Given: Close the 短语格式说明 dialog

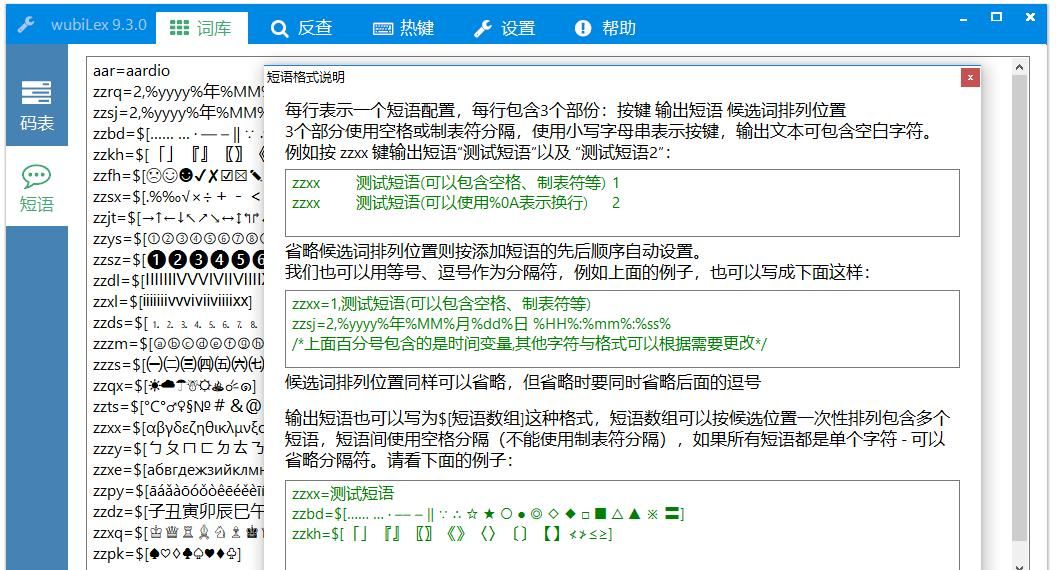Looking at the screenshot, I should pyautogui.click(x=970, y=77).
